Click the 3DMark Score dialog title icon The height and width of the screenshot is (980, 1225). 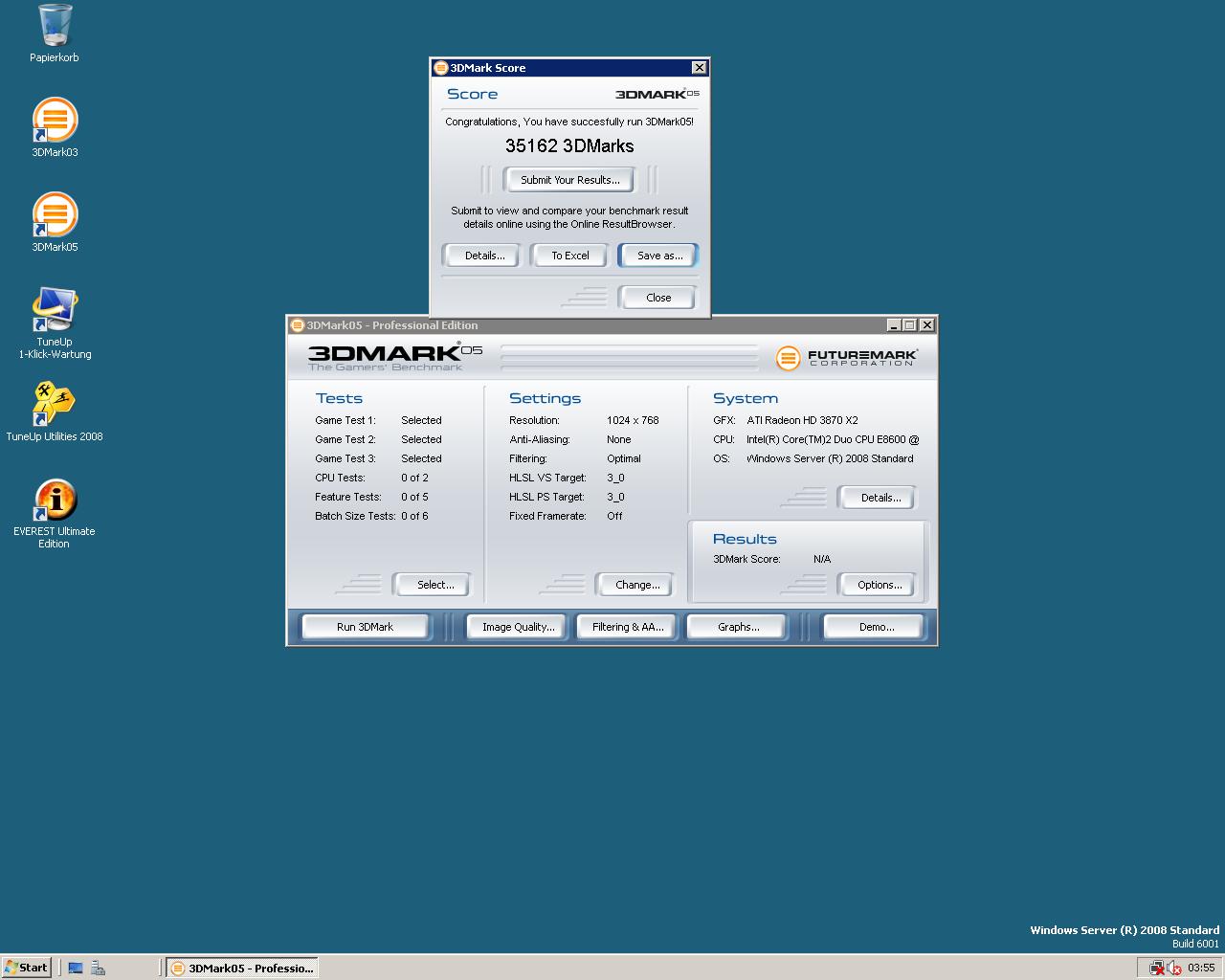[x=440, y=68]
